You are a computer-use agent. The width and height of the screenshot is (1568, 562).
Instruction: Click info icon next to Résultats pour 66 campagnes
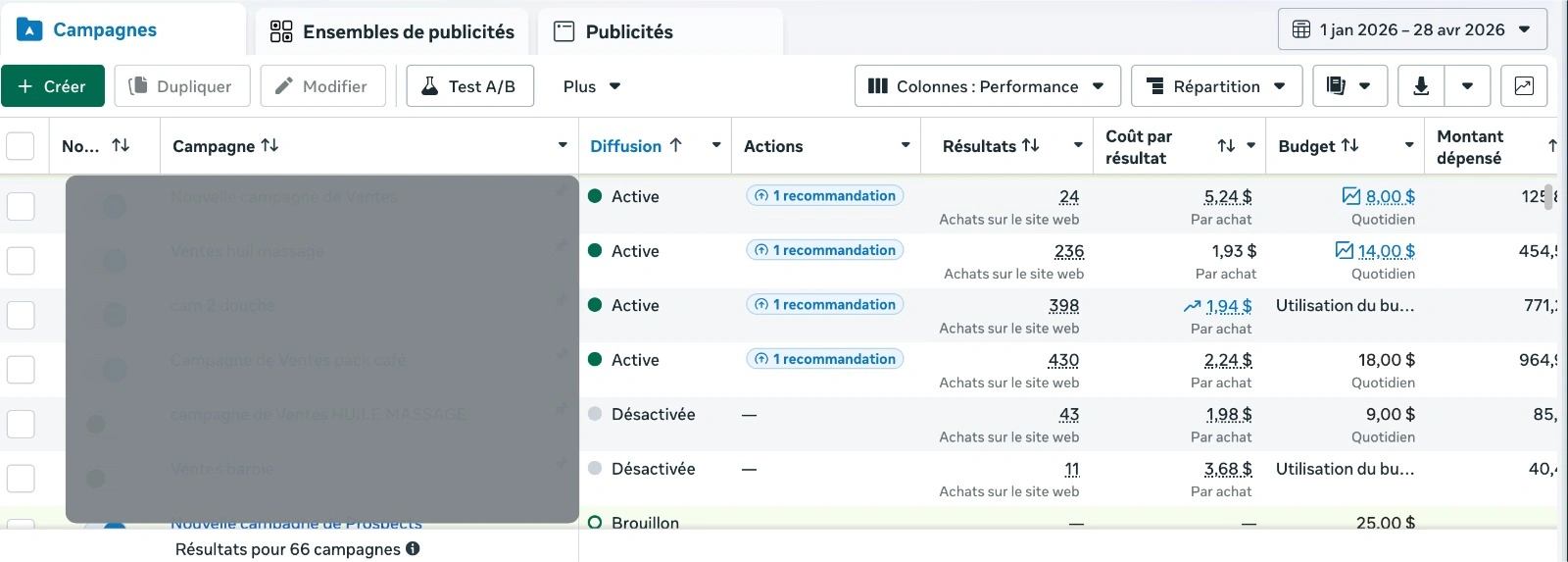pos(413,549)
